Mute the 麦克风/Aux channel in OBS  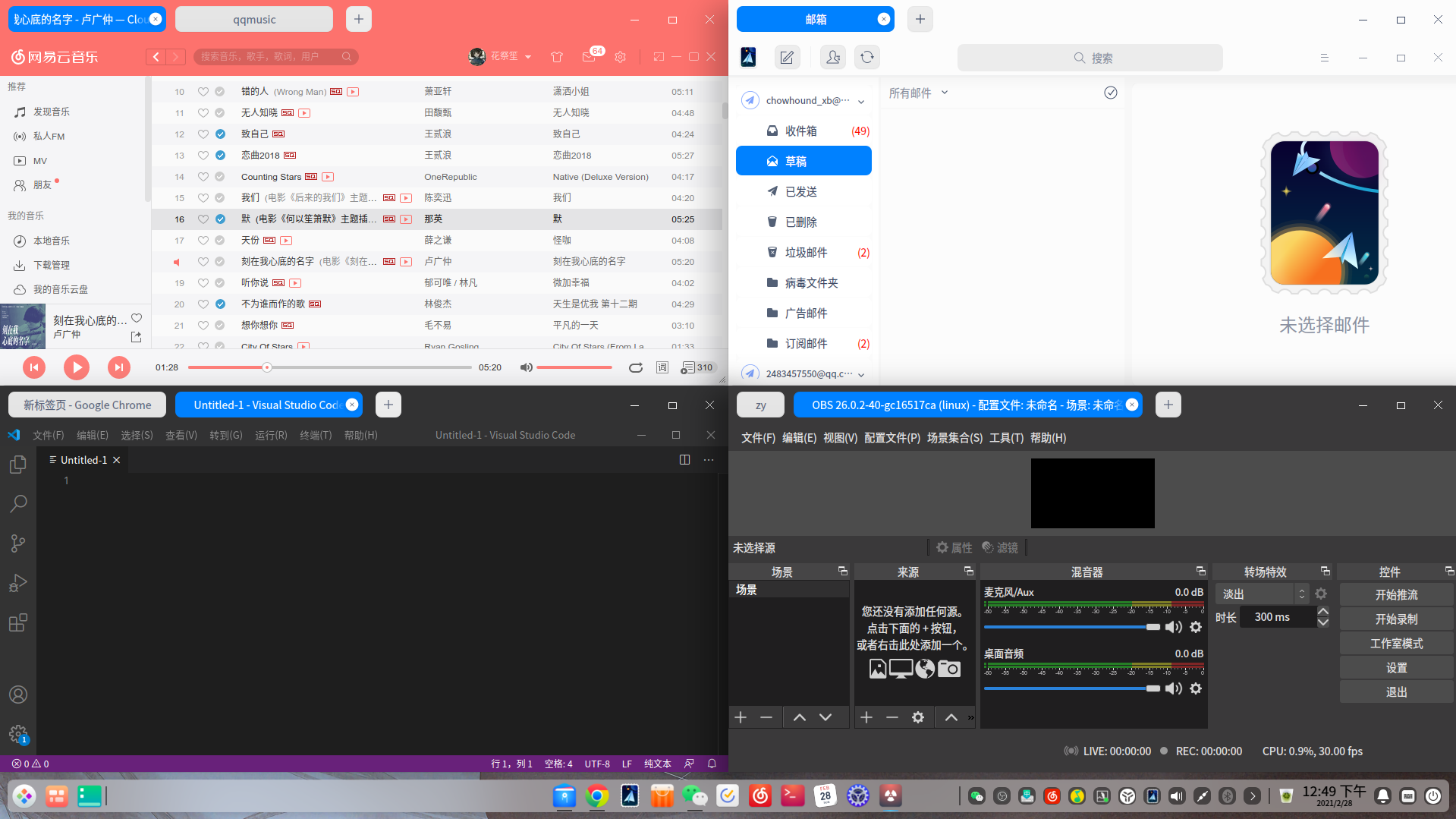1174,627
